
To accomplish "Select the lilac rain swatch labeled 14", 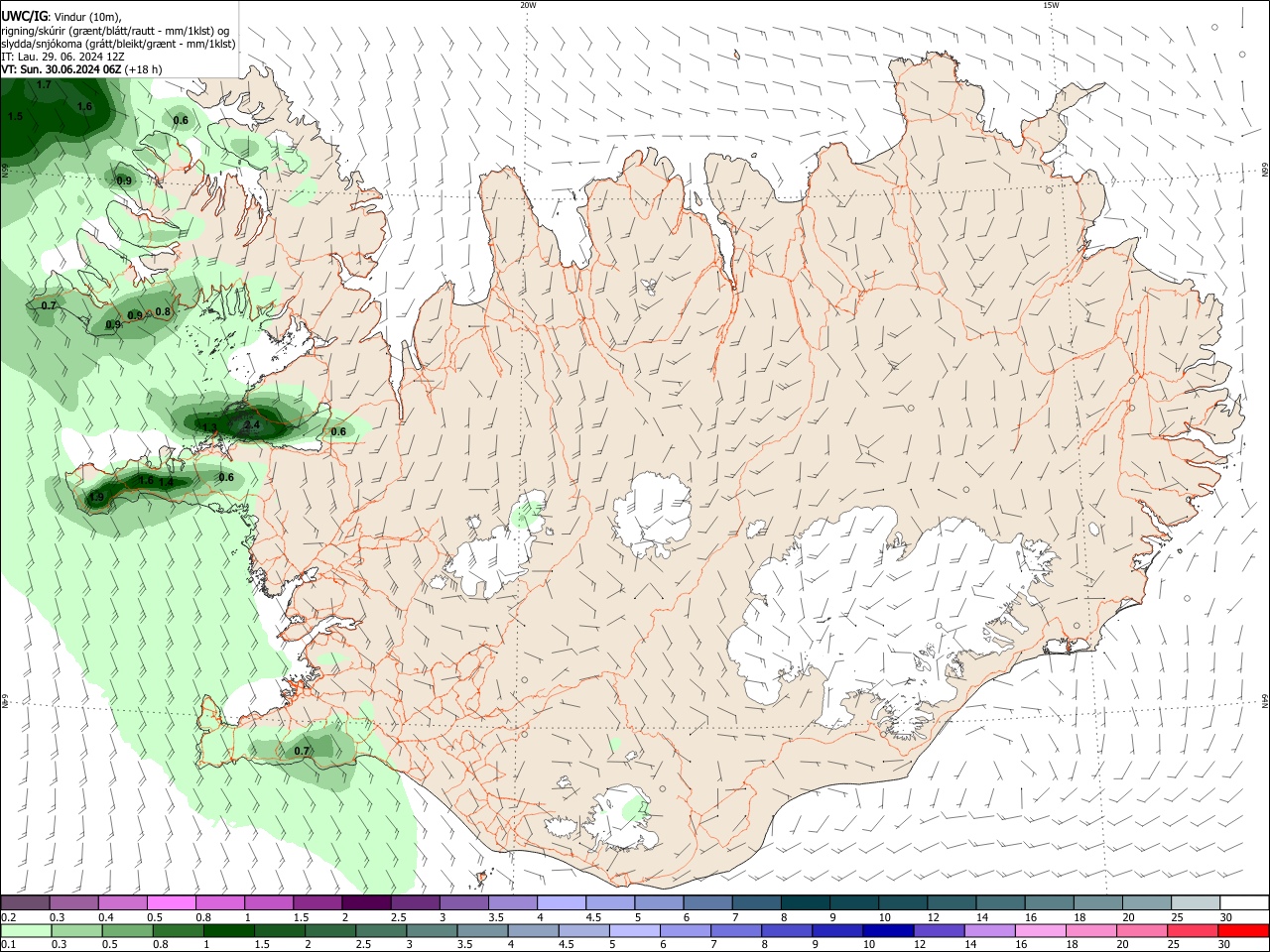I will coord(989,930).
